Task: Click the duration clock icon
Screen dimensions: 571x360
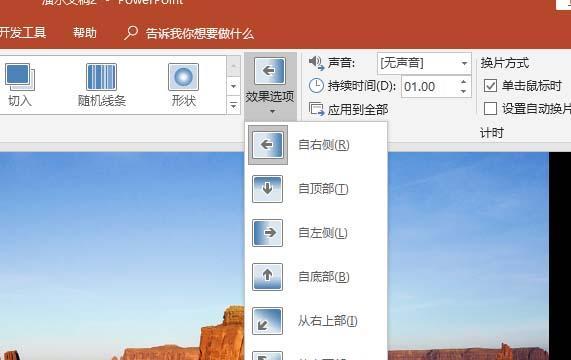Action: (x=316, y=86)
